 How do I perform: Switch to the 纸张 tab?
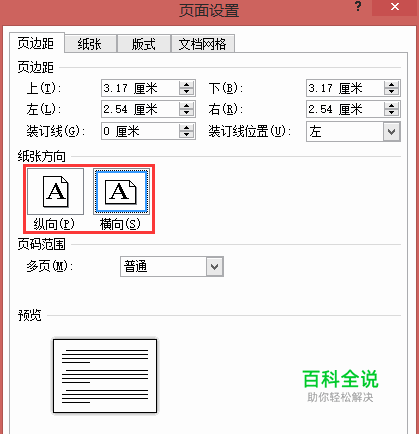(90, 44)
